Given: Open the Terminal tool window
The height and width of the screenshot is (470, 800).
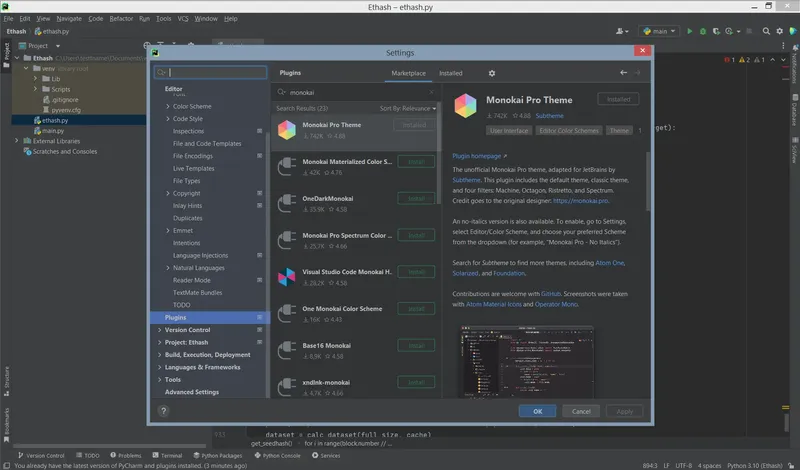Looking at the screenshot, I should click(x=167, y=455).
